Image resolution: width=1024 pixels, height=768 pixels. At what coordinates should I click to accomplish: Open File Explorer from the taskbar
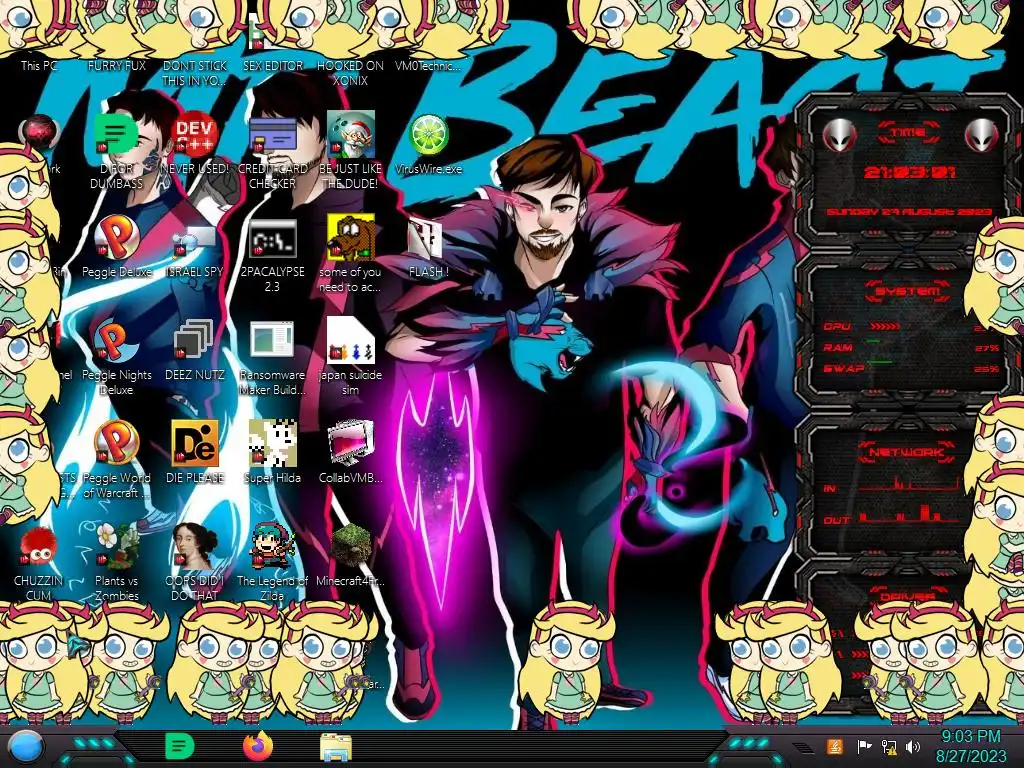(x=336, y=746)
